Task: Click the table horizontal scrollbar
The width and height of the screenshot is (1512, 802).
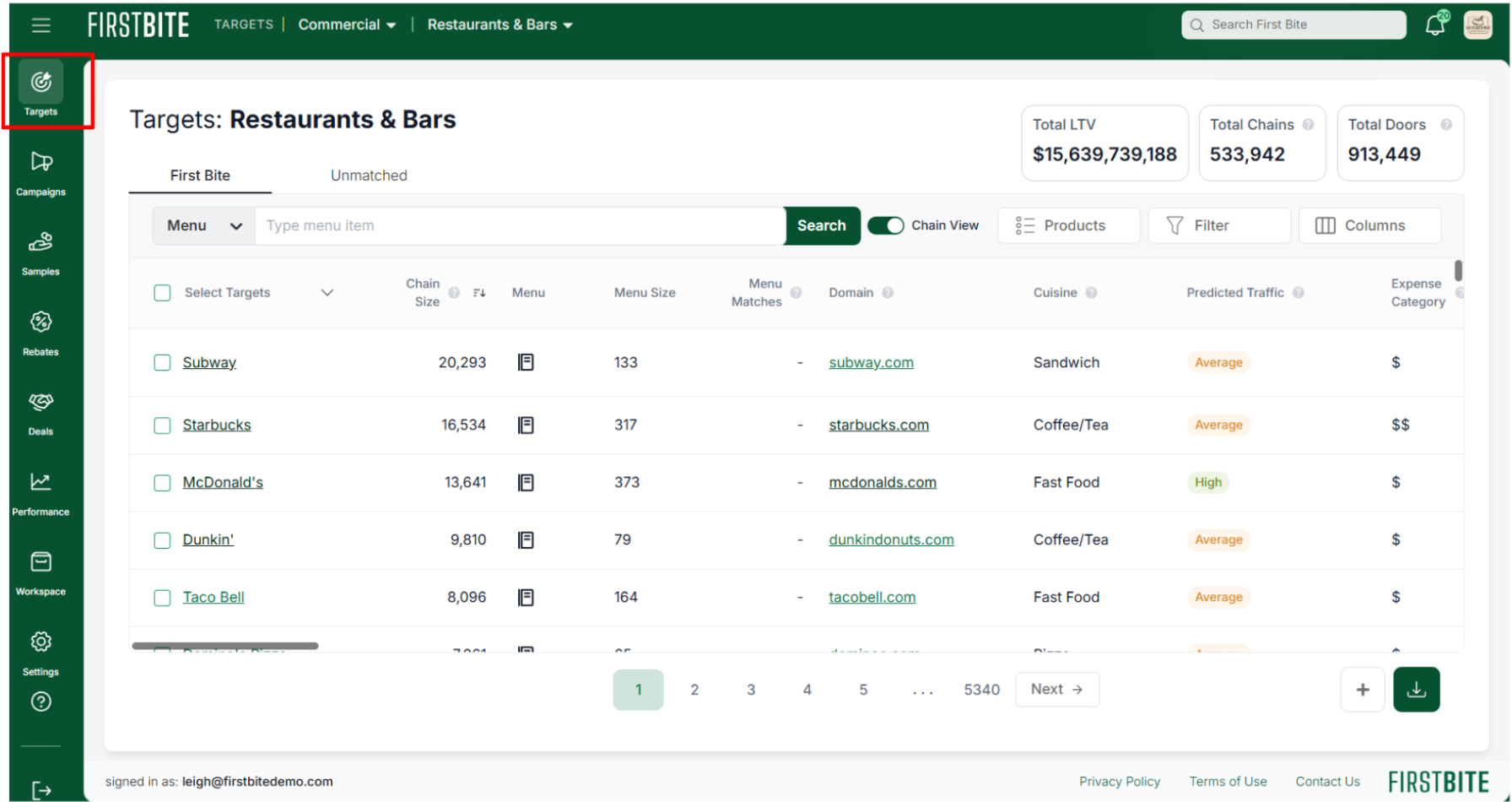Action: 225,646
